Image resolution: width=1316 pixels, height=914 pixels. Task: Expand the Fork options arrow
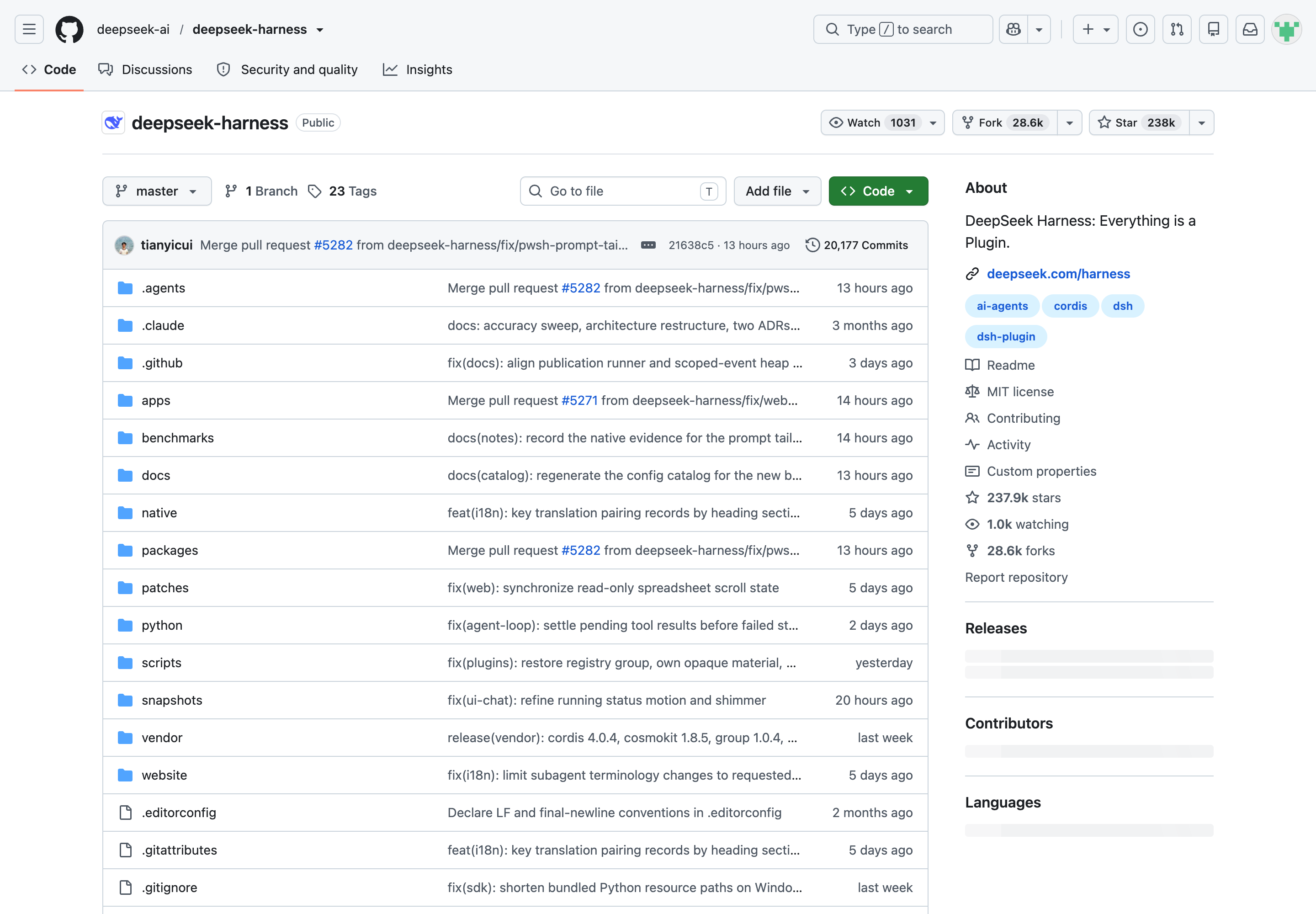tap(1069, 122)
